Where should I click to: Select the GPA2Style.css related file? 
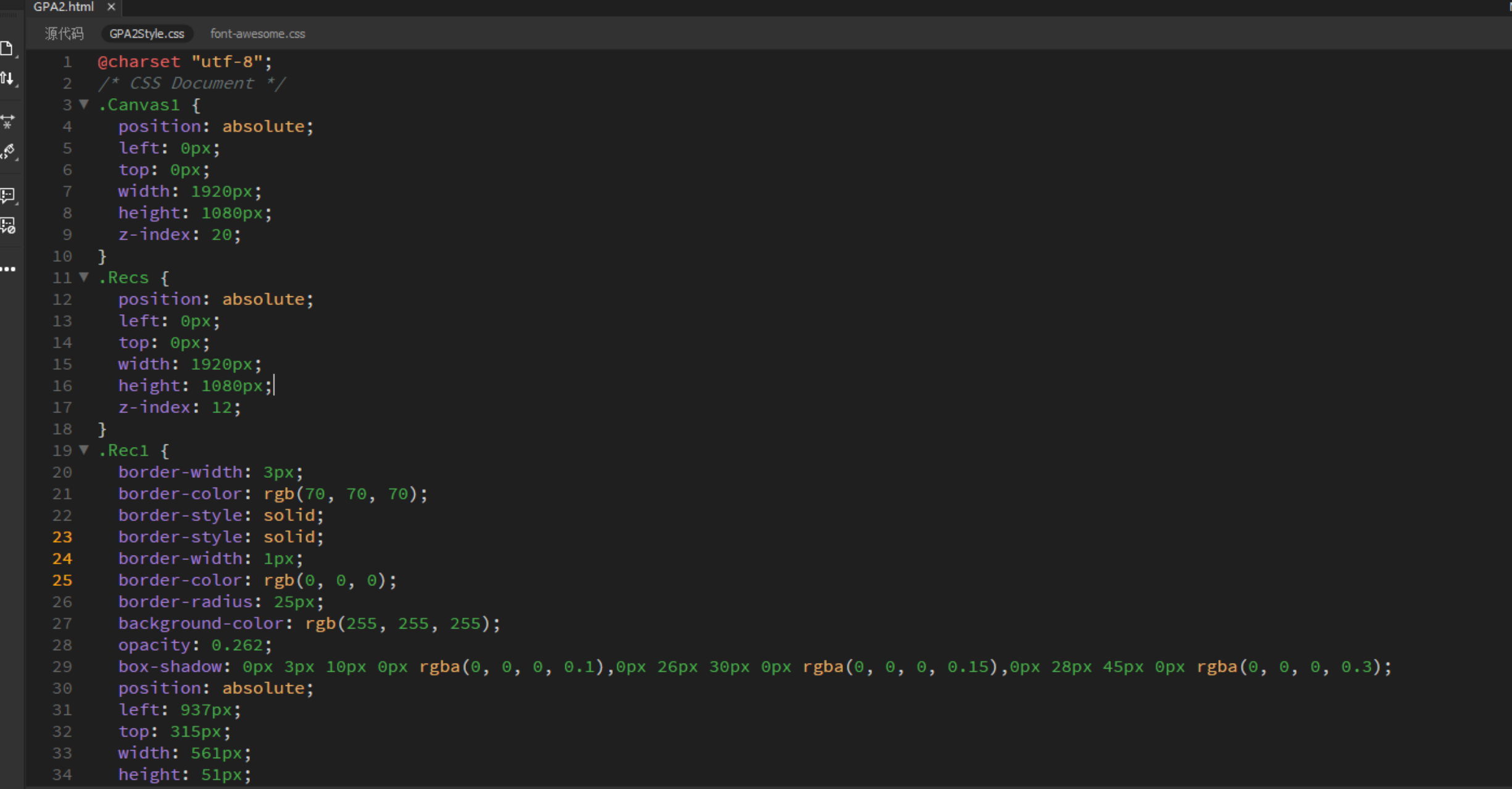coord(147,34)
